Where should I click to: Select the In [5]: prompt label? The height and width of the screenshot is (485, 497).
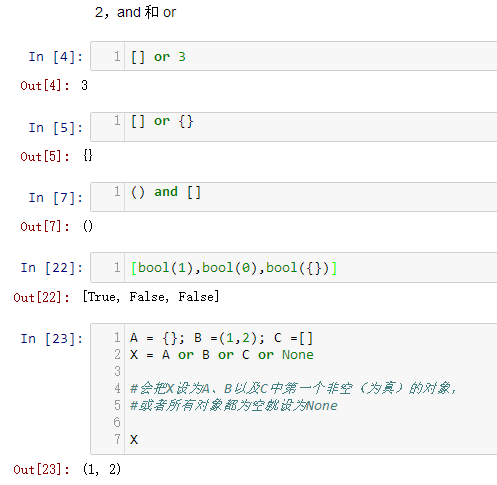(x=56, y=128)
